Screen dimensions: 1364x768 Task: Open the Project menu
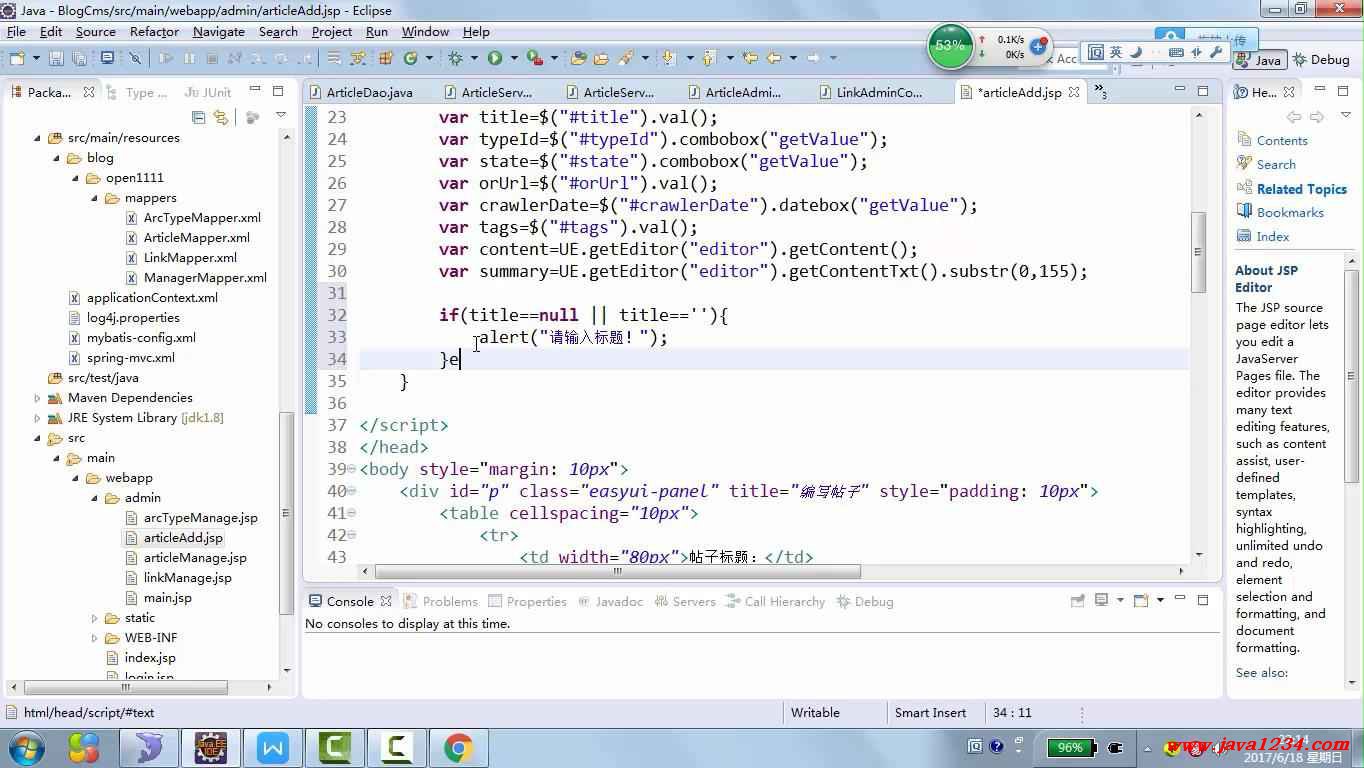(331, 32)
